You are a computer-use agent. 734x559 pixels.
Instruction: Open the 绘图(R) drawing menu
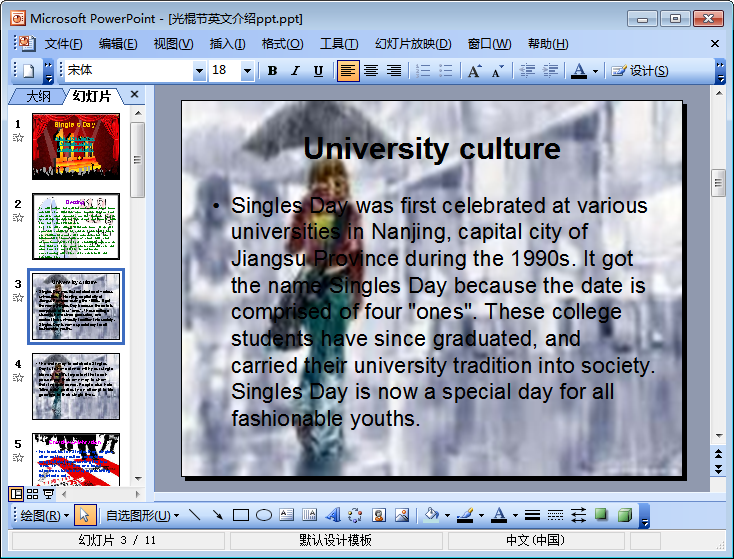click(x=44, y=515)
